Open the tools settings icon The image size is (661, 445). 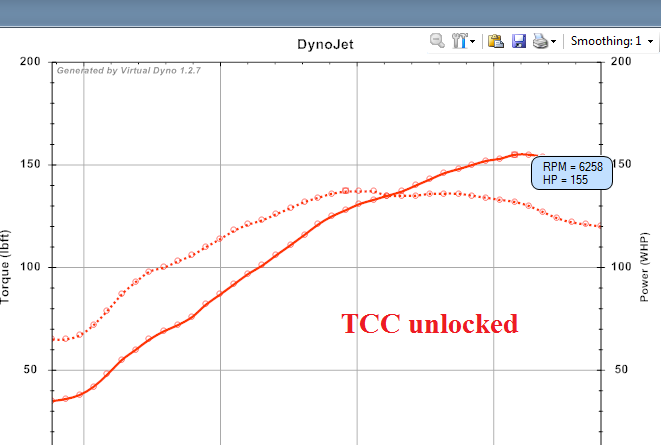[459, 41]
